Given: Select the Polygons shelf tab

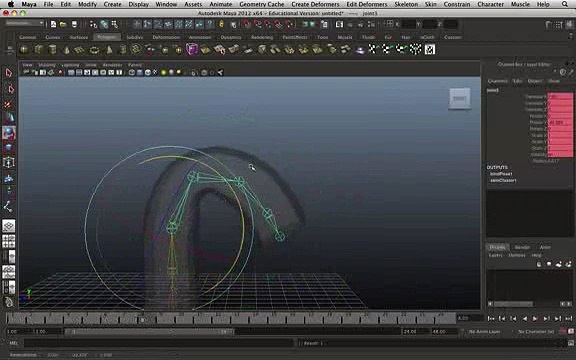Looking at the screenshot, I should pos(107,37).
